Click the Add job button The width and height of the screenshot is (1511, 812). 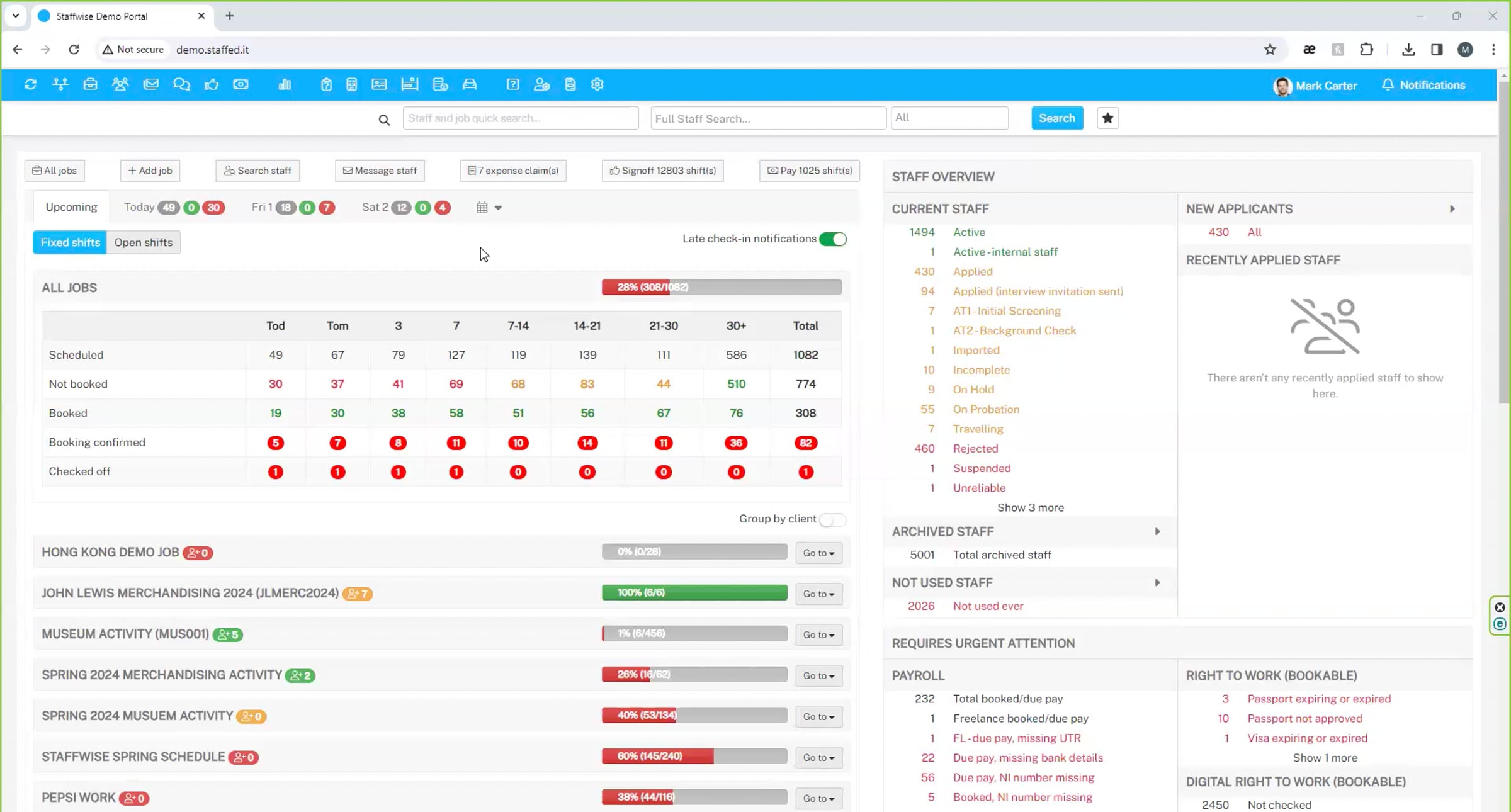click(150, 171)
